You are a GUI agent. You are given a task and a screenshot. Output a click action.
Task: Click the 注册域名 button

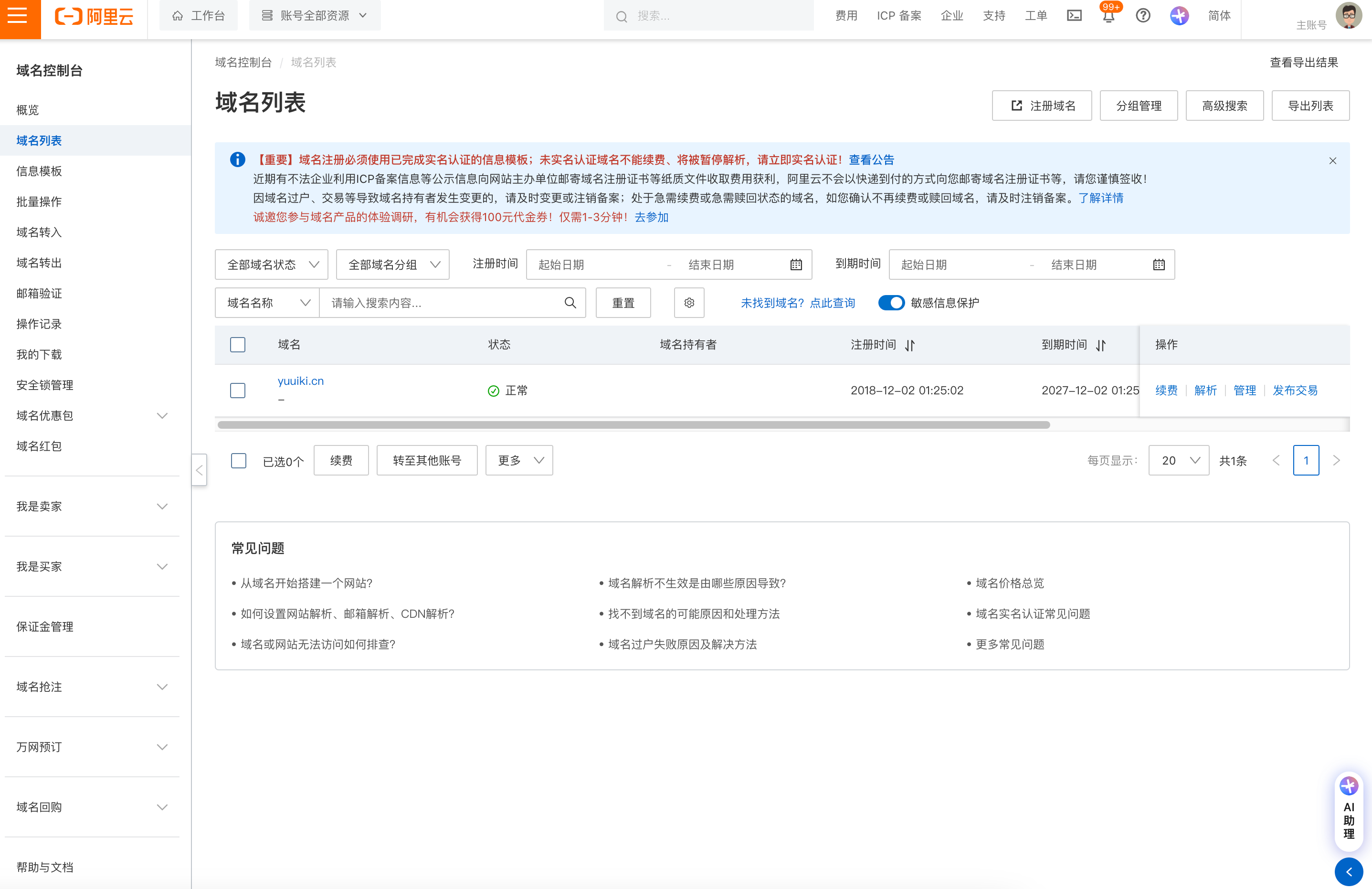(1041, 106)
